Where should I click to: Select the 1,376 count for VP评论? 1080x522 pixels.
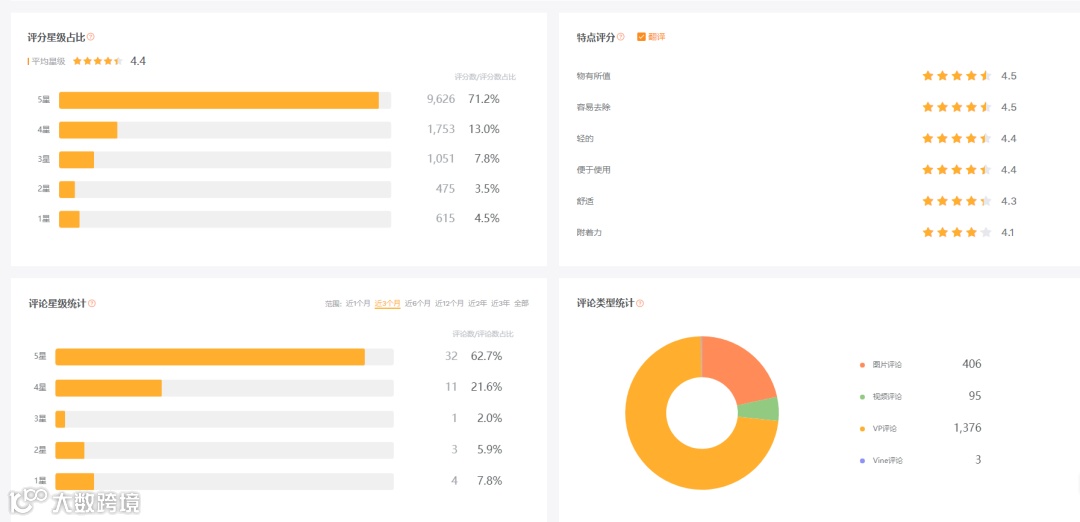(968, 428)
